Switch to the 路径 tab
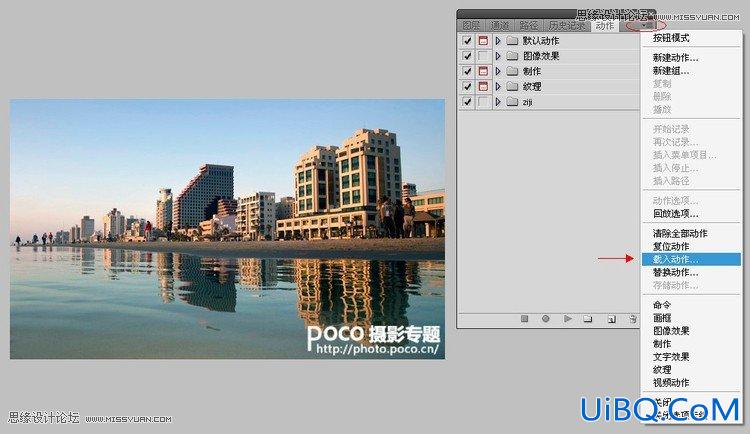 (529, 26)
